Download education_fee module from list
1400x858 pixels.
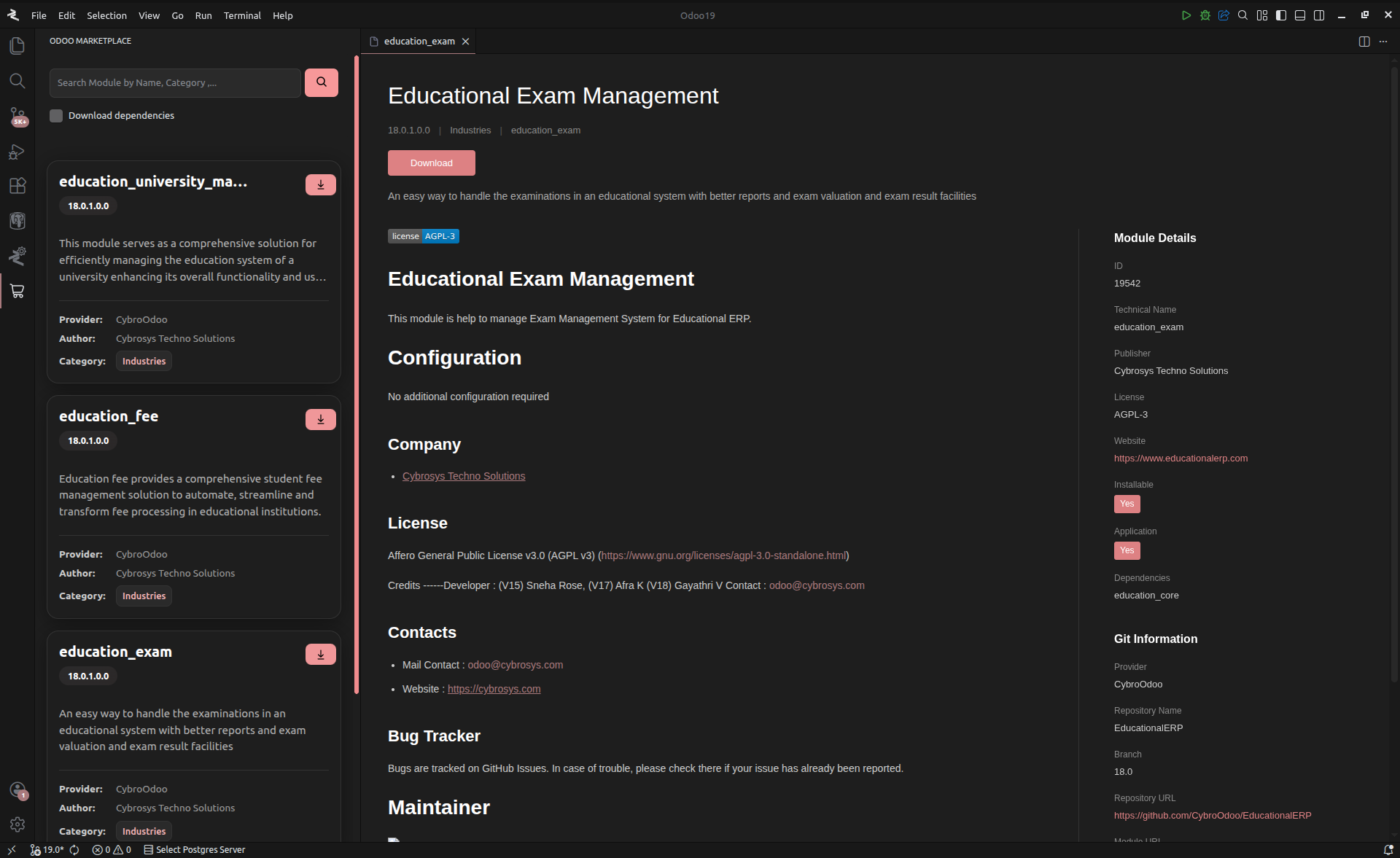pyautogui.click(x=321, y=419)
